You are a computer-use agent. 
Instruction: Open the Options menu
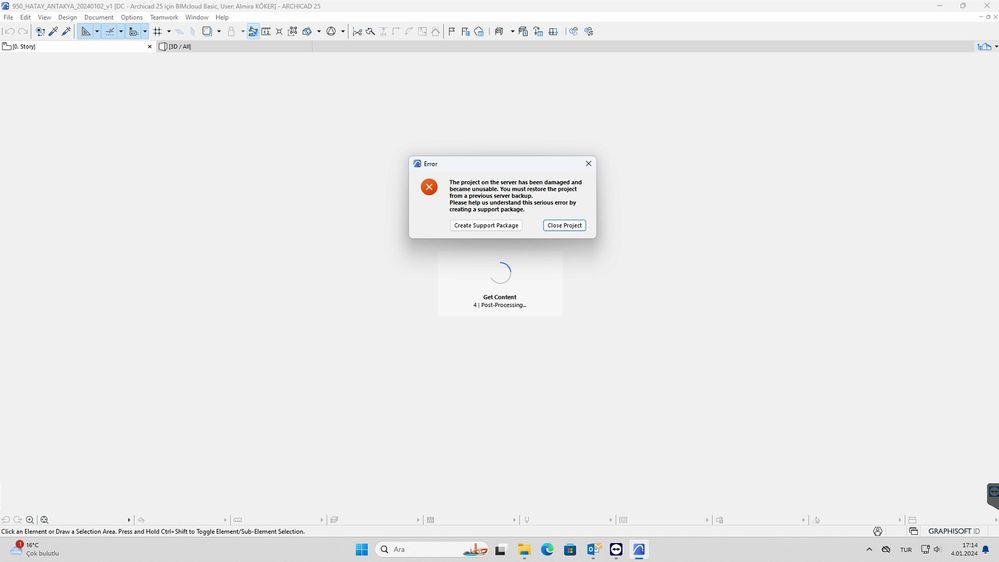pos(132,17)
